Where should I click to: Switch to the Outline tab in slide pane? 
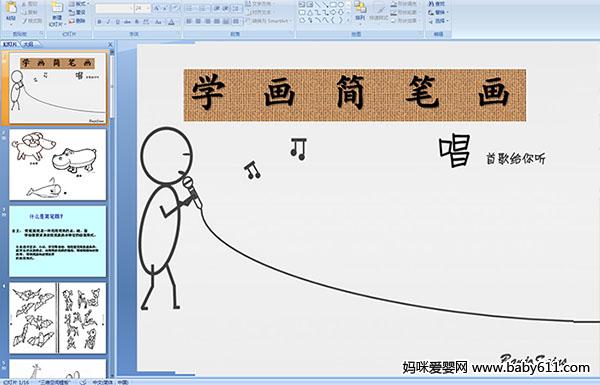(x=28, y=44)
